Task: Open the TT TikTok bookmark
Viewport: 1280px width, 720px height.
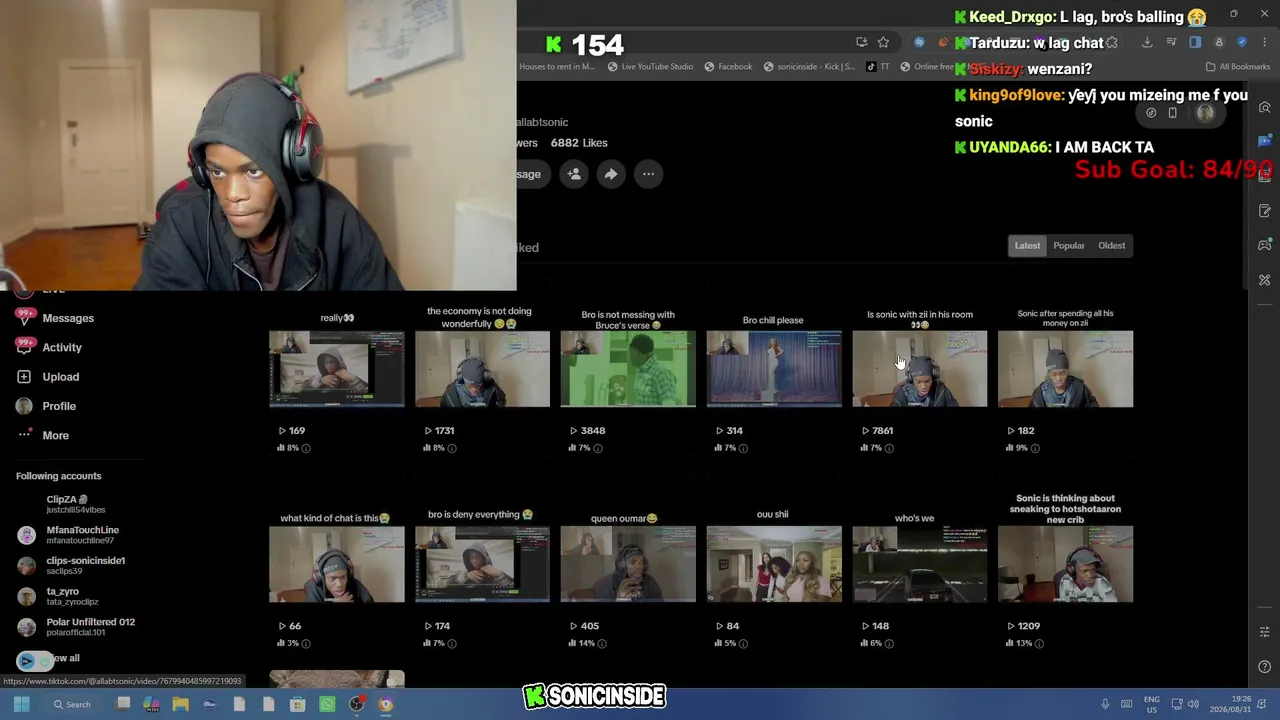Action: pos(878,67)
